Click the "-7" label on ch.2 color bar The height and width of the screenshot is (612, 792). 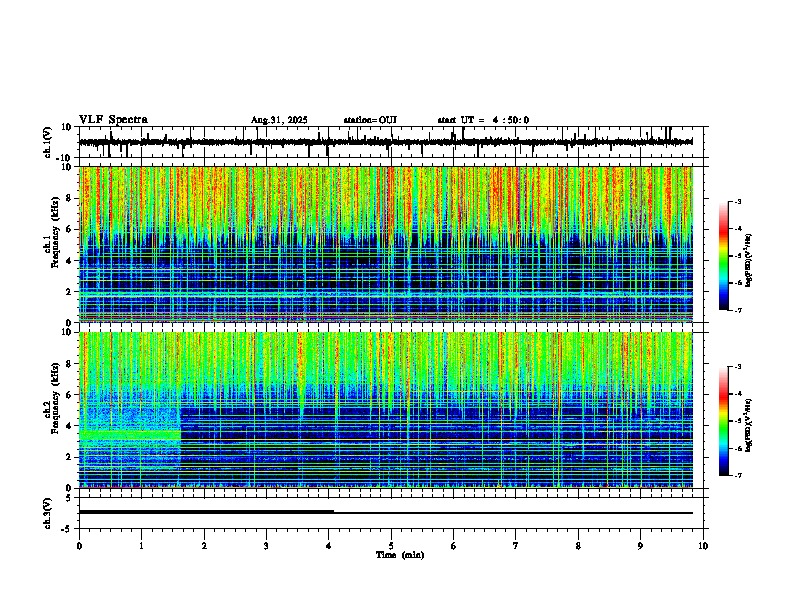point(738,475)
